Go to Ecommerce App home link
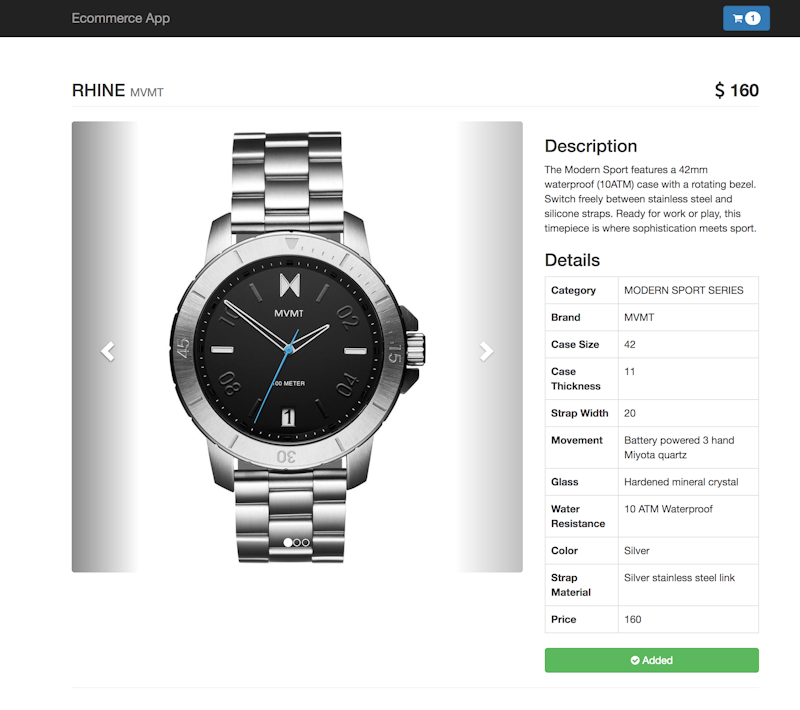Image resolution: width=800 pixels, height=710 pixels. tap(120, 18)
